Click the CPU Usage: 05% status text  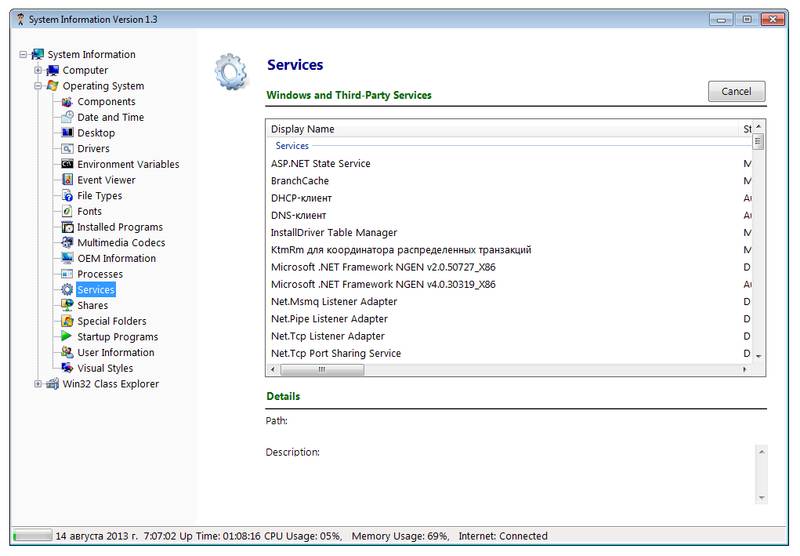303,536
